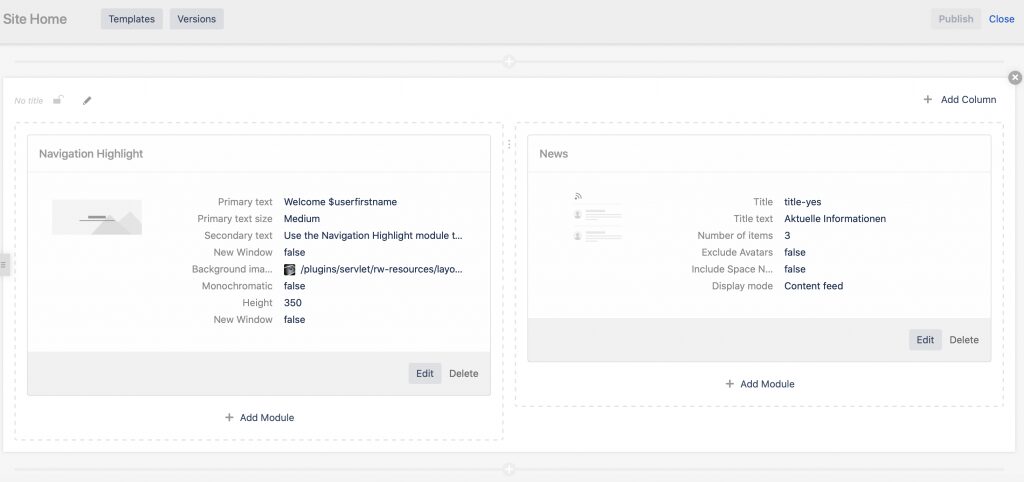Click the Publish button

pos(955,19)
